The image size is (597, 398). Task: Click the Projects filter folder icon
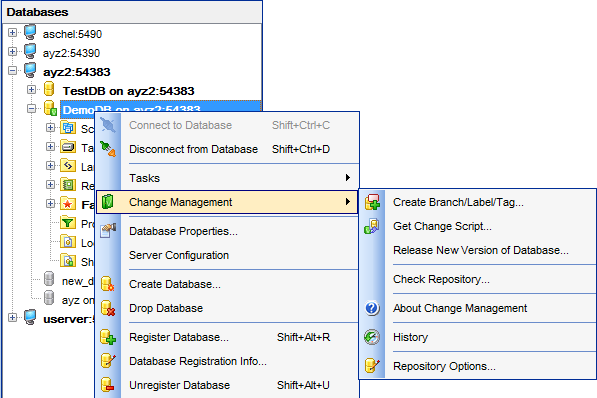point(68,223)
